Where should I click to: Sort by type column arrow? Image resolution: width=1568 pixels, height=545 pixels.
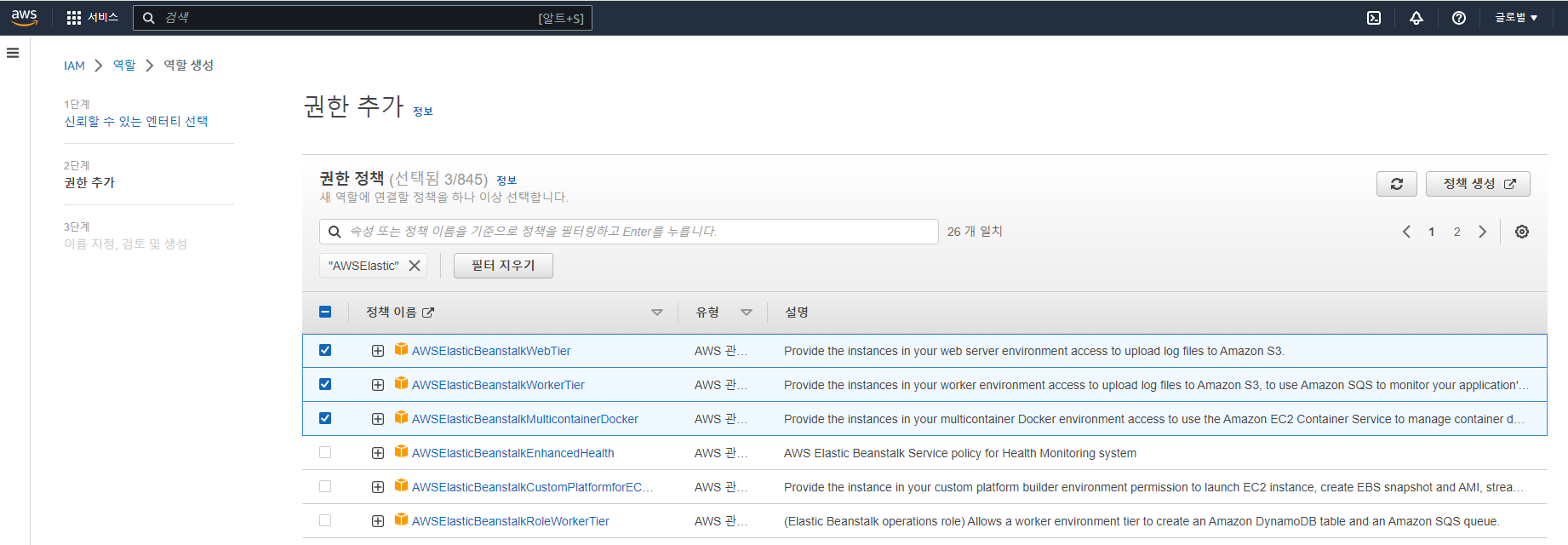tap(747, 313)
